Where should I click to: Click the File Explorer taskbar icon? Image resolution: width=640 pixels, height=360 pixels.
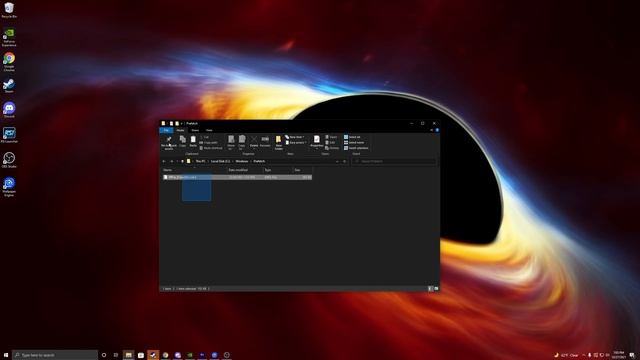[x=129, y=355]
